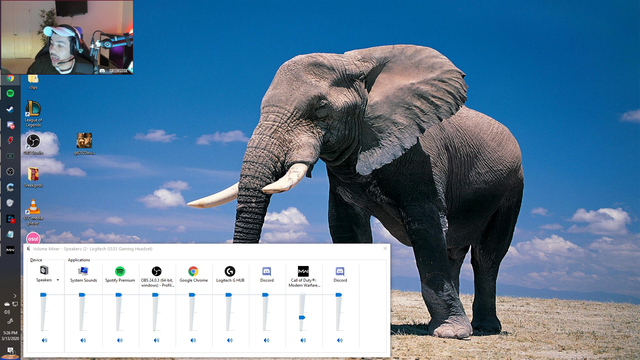This screenshot has width=640, height=360.
Task: Click the Volume Mixer title bar text
Action: pyautogui.click(x=92, y=249)
